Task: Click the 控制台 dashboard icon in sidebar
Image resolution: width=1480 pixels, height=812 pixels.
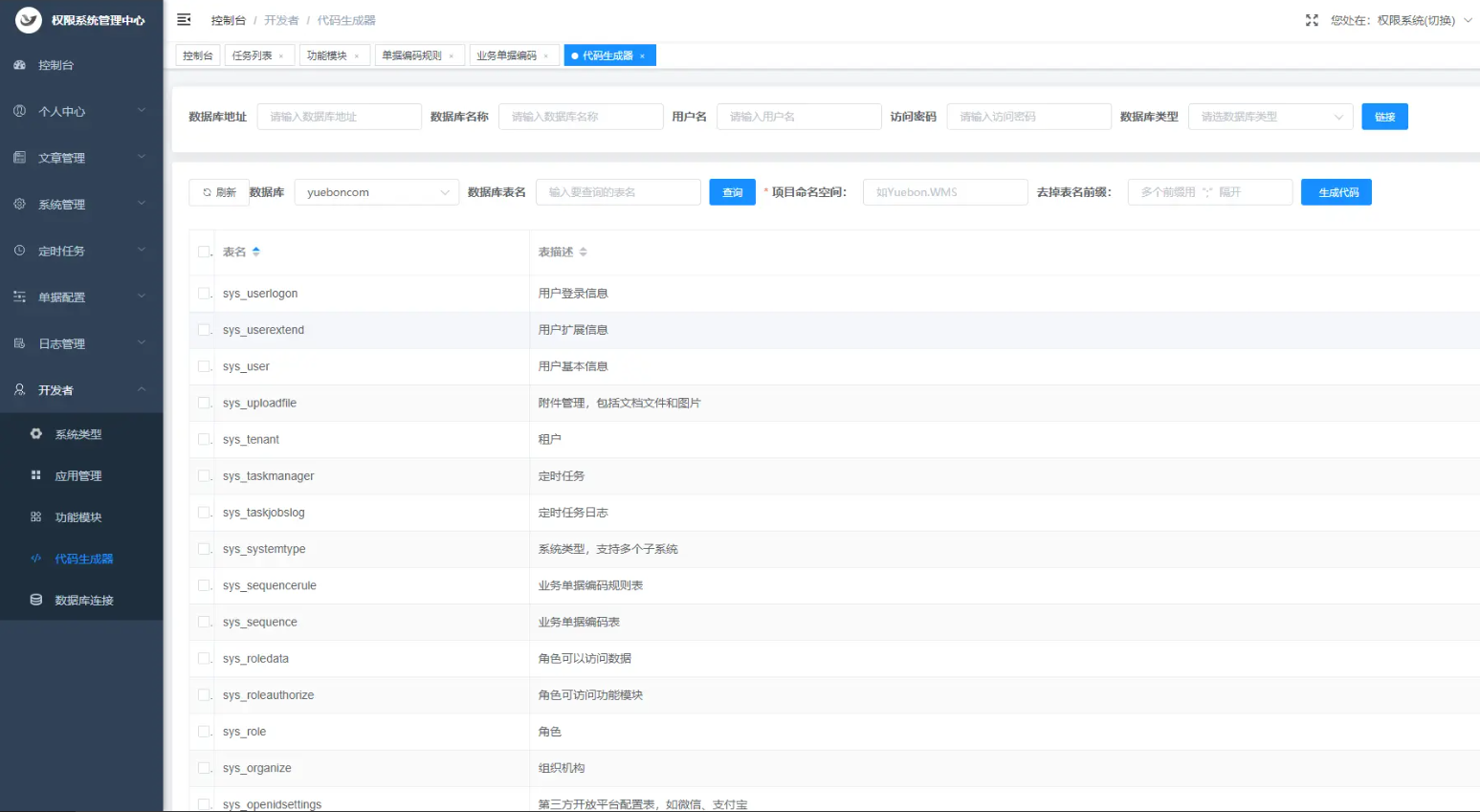Action: pos(19,65)
